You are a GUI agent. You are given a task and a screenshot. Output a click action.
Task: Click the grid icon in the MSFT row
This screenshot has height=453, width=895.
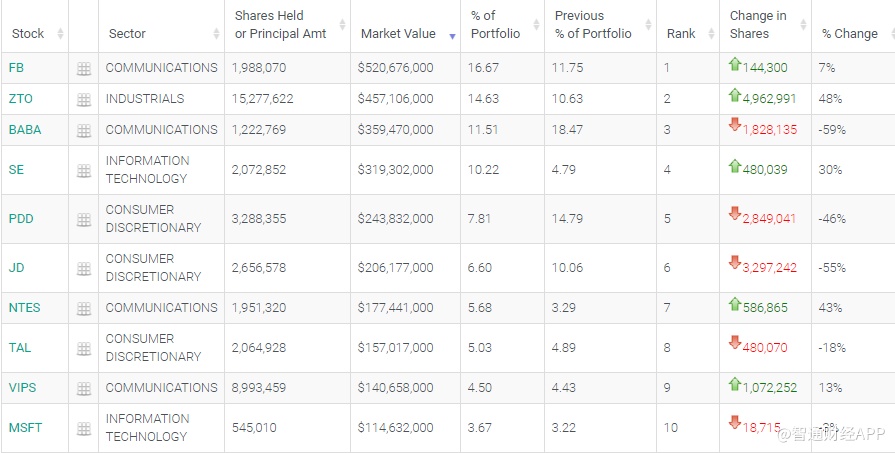84,429
